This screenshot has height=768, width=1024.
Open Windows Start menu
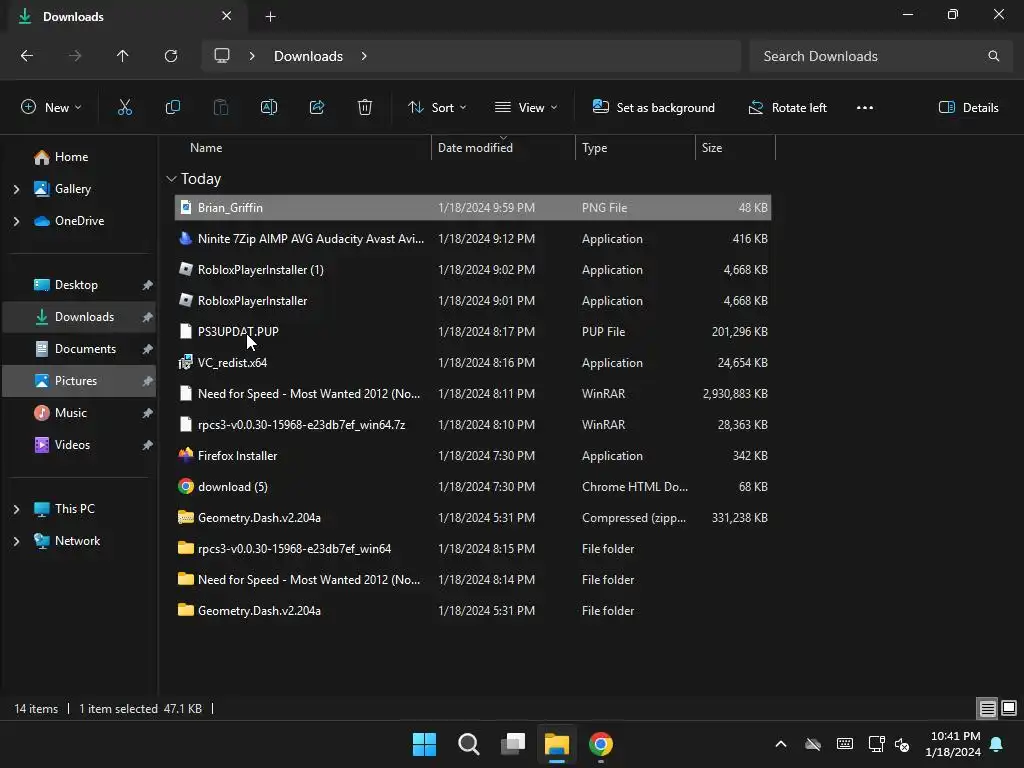pos(424,744)
